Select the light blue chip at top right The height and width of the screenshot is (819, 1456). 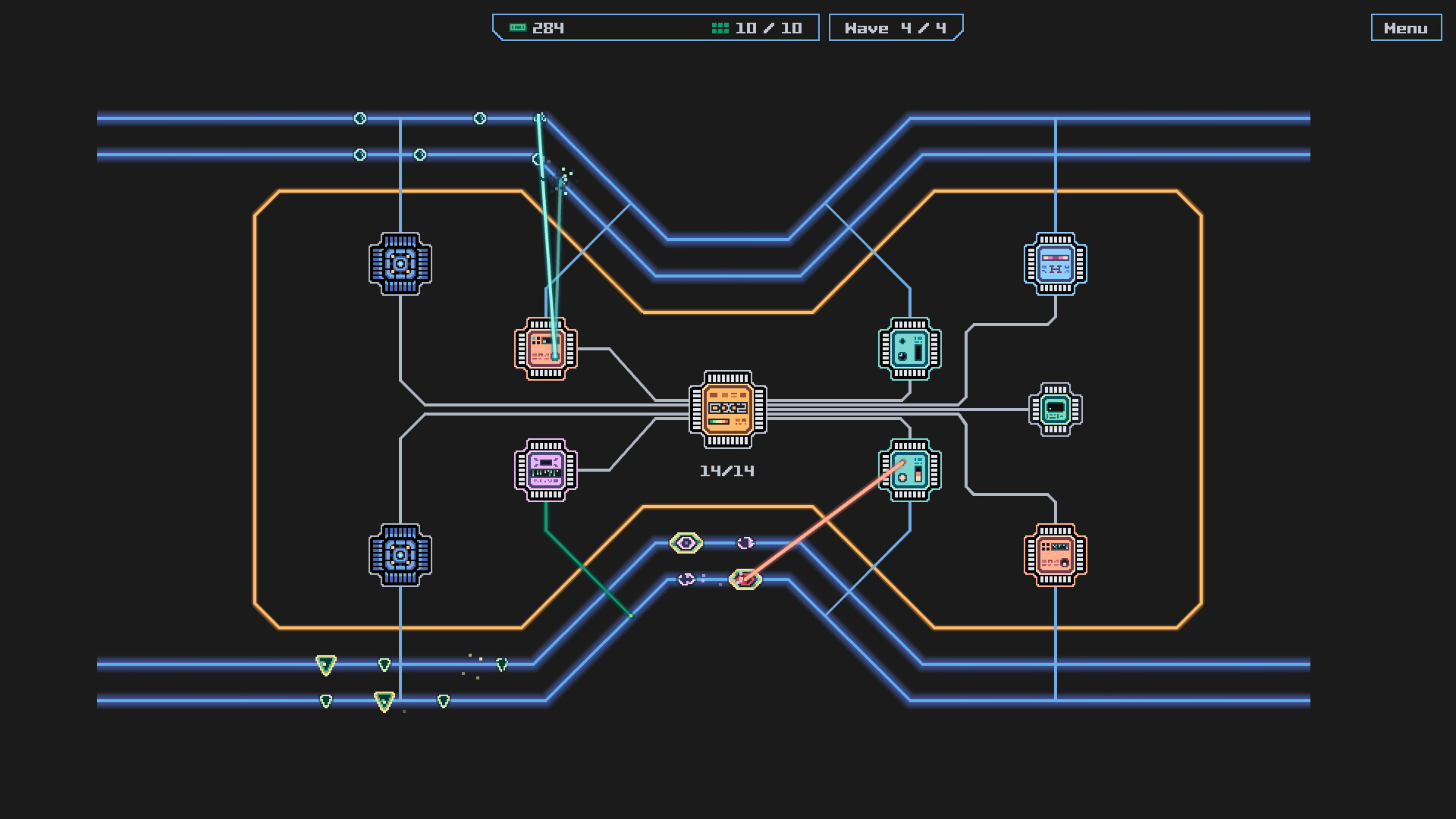click(x=1055, y=264)
